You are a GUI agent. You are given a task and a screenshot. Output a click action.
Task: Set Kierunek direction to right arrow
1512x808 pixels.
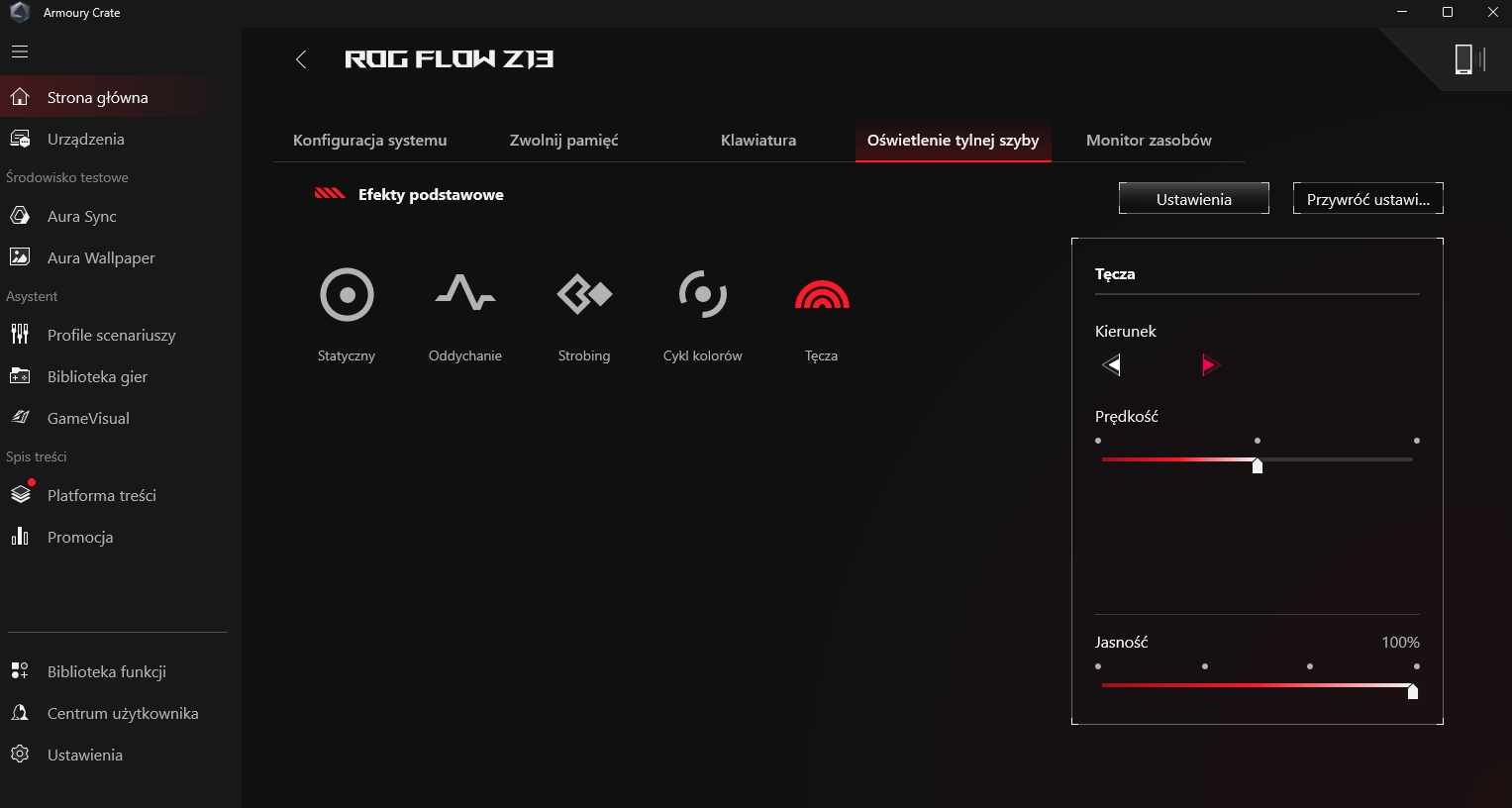tap(1209, 365)
